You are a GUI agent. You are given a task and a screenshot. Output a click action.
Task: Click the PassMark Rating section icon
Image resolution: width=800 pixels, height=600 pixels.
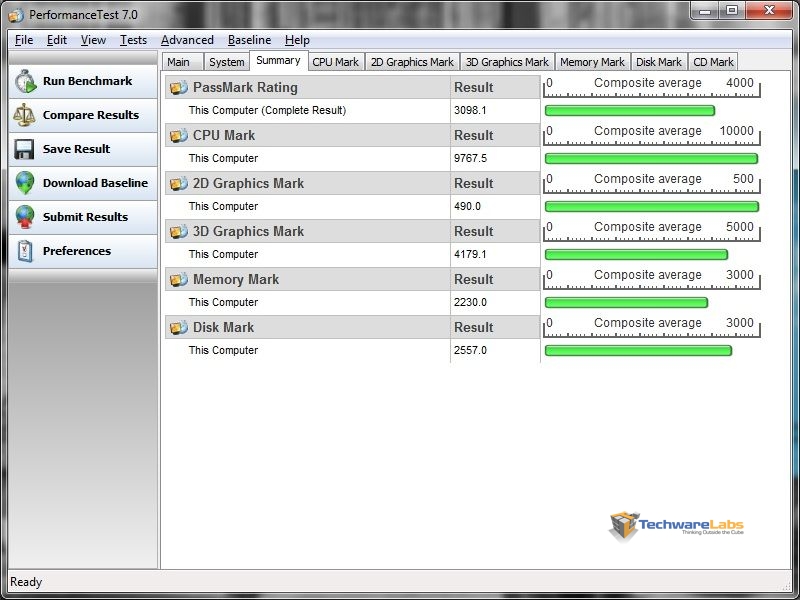coord(179,88)
